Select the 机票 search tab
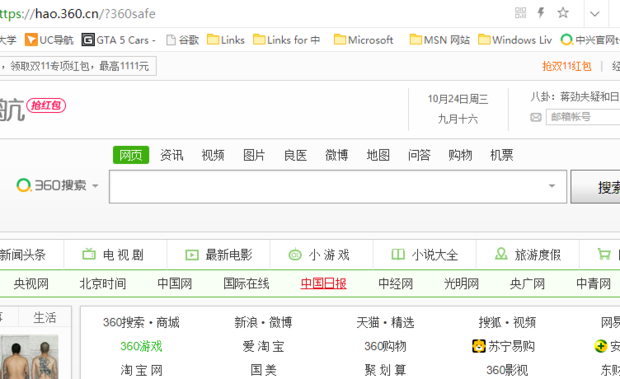The height and width of the screenshot is (379, 620). coord(501,155)
